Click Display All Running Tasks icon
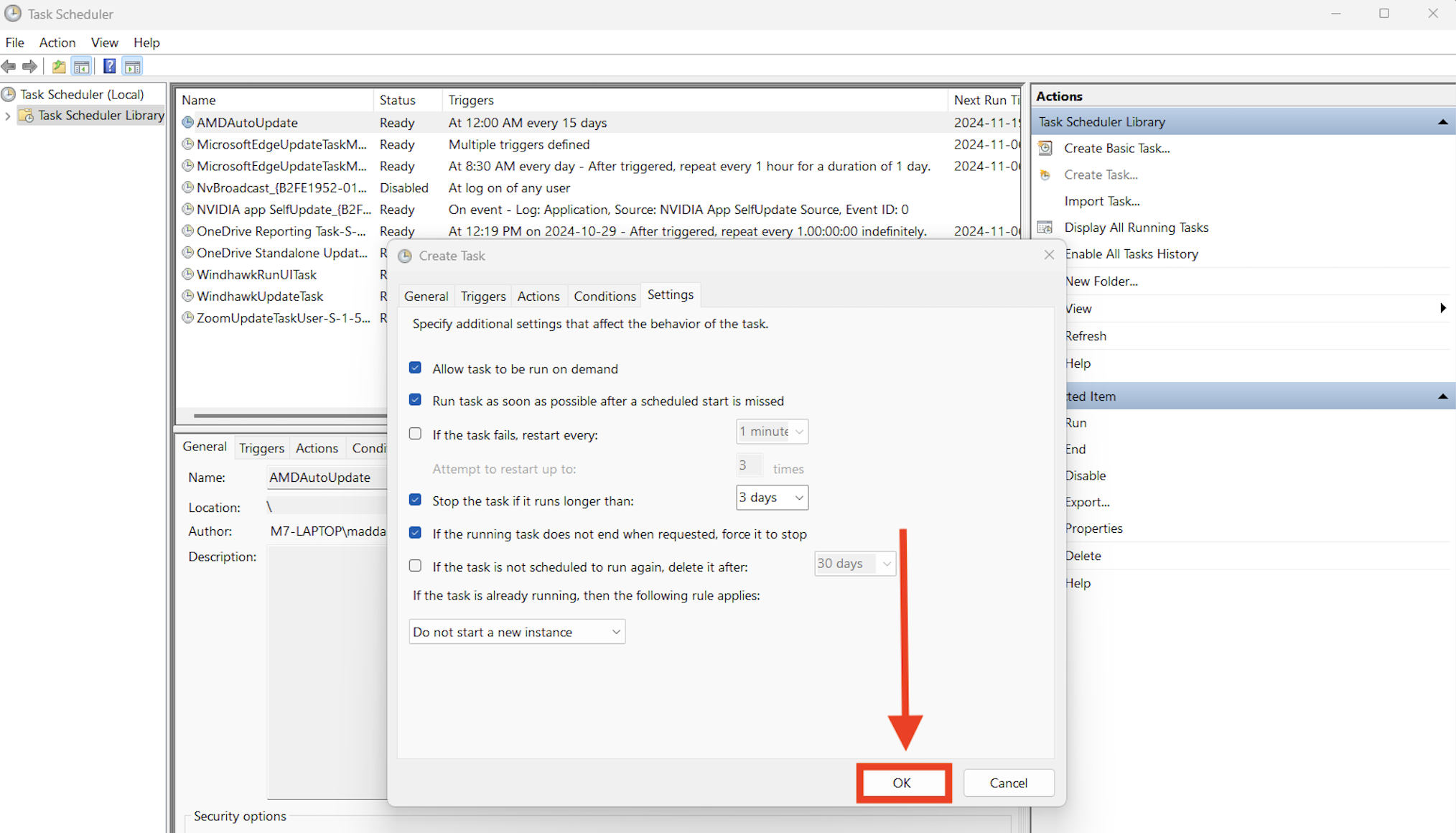Screen dimensions: 1456x833 coord(1045,228)
